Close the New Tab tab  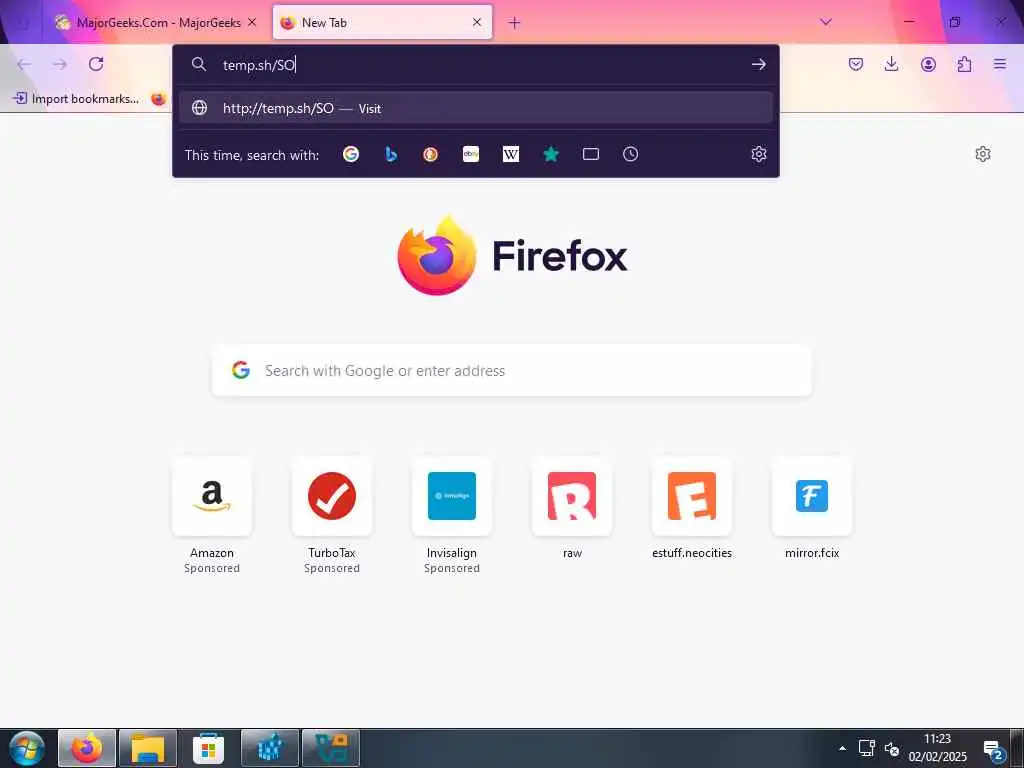point(477,22)
